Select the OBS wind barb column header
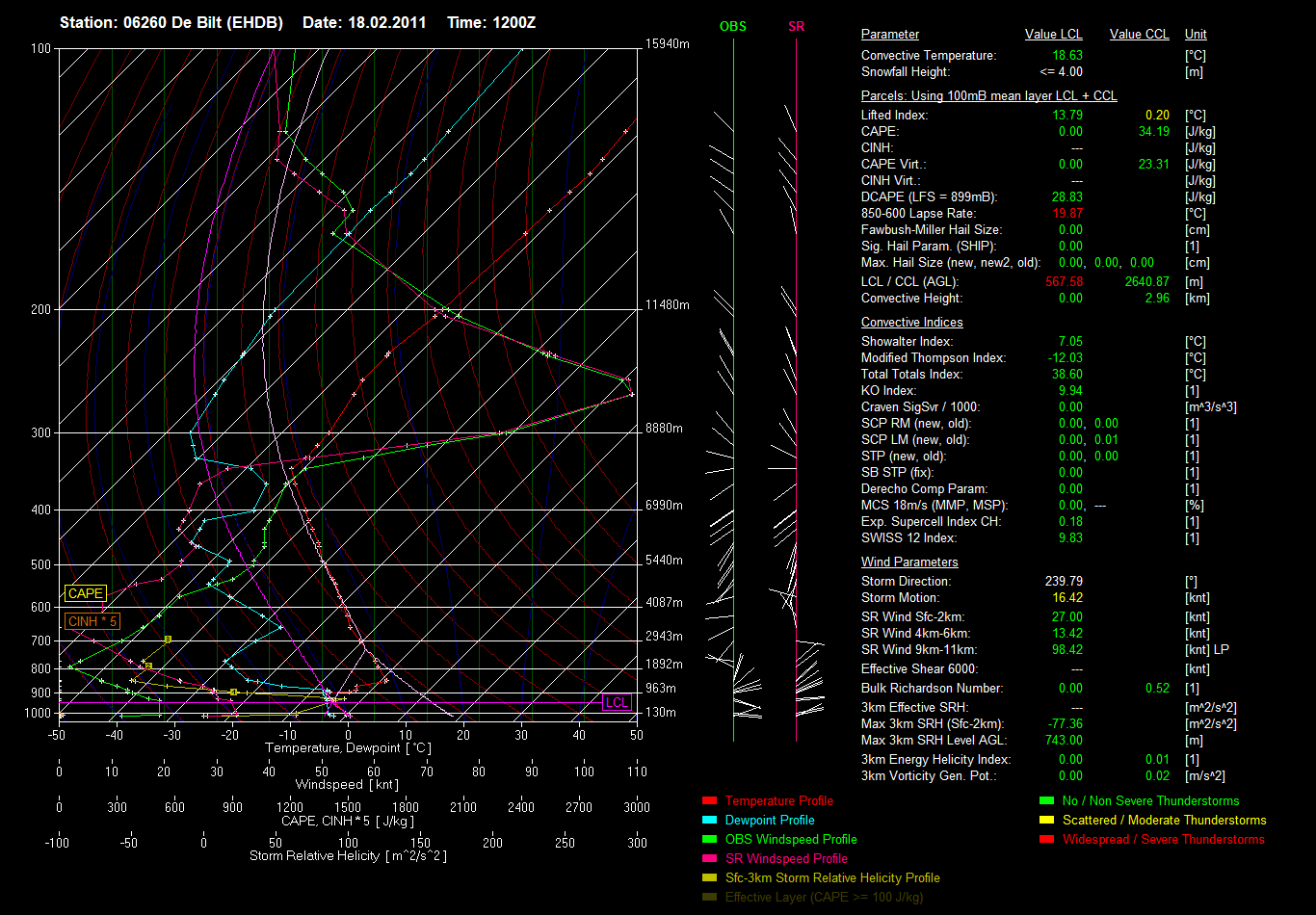Screen dimensions: 1316x915 pos(733,26)
